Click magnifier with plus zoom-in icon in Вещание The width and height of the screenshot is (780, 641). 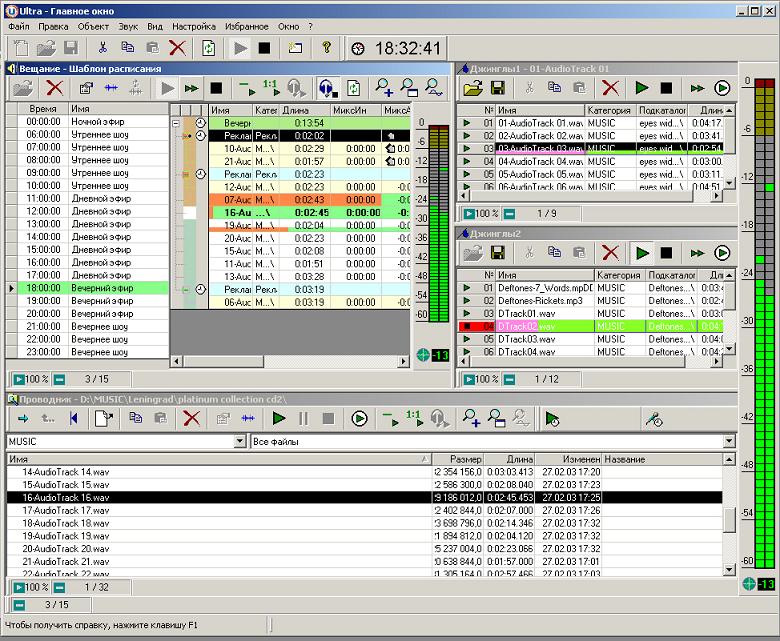[384, 88]
